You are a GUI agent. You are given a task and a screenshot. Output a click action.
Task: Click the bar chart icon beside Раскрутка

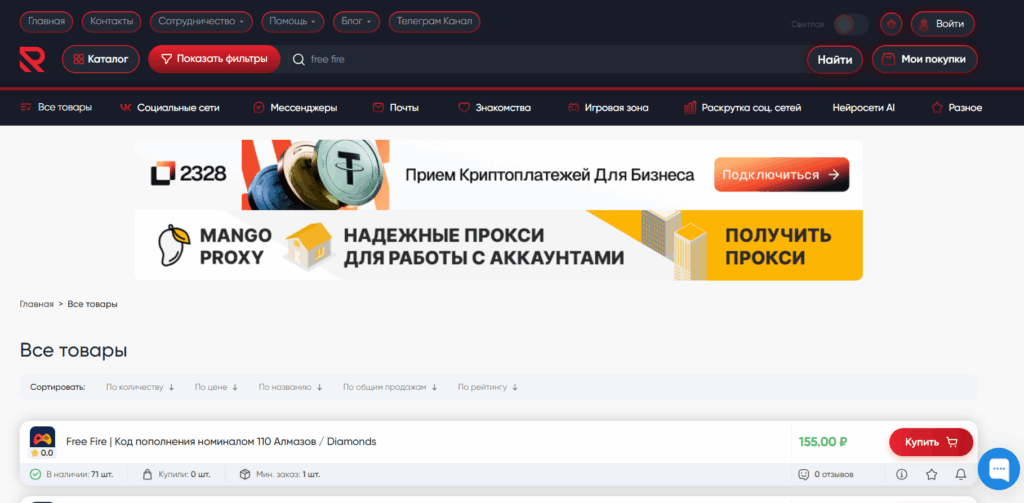690,108
